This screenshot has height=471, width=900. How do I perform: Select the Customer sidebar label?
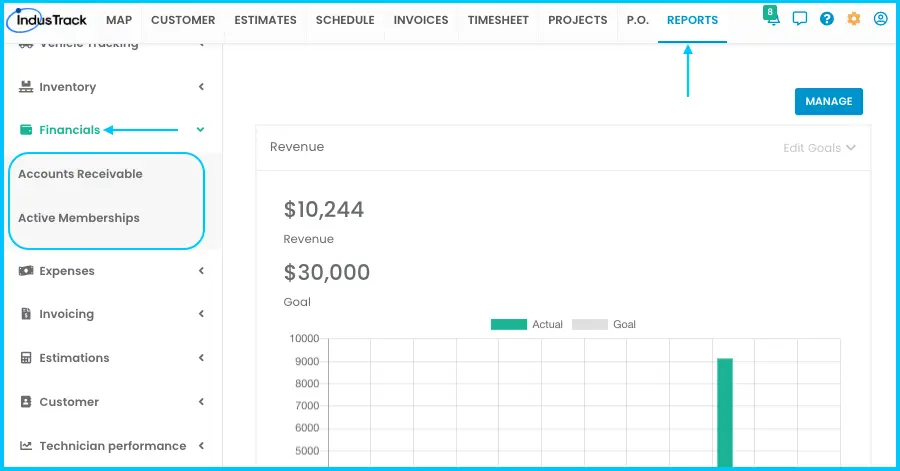pos(69,402)
